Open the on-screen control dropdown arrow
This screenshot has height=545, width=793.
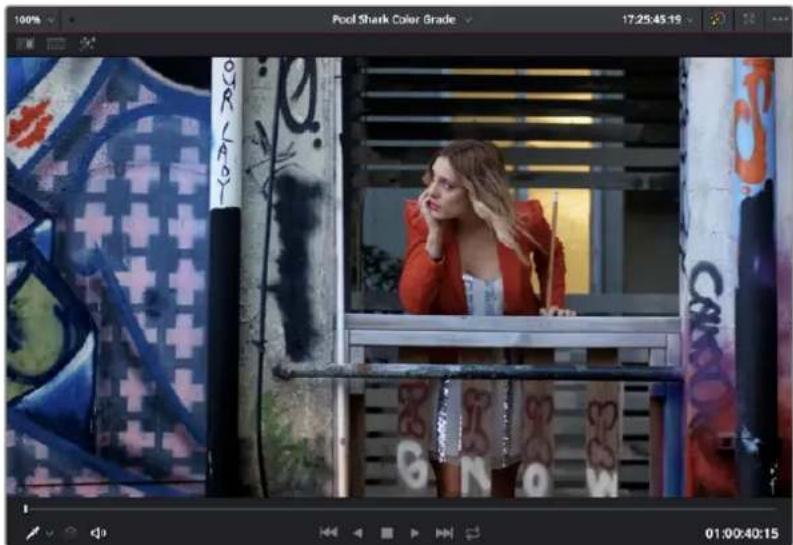[x=50, y=533]
